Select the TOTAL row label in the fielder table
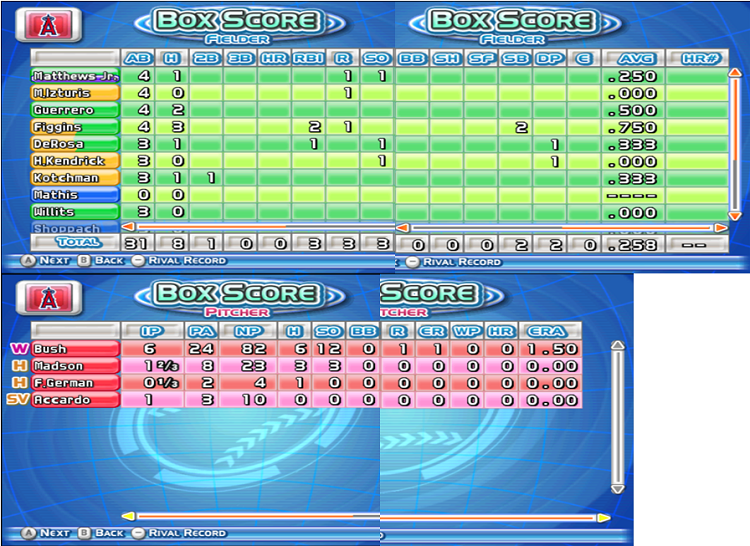The width and height of the screenshot is (750, 546). (75, 243)
